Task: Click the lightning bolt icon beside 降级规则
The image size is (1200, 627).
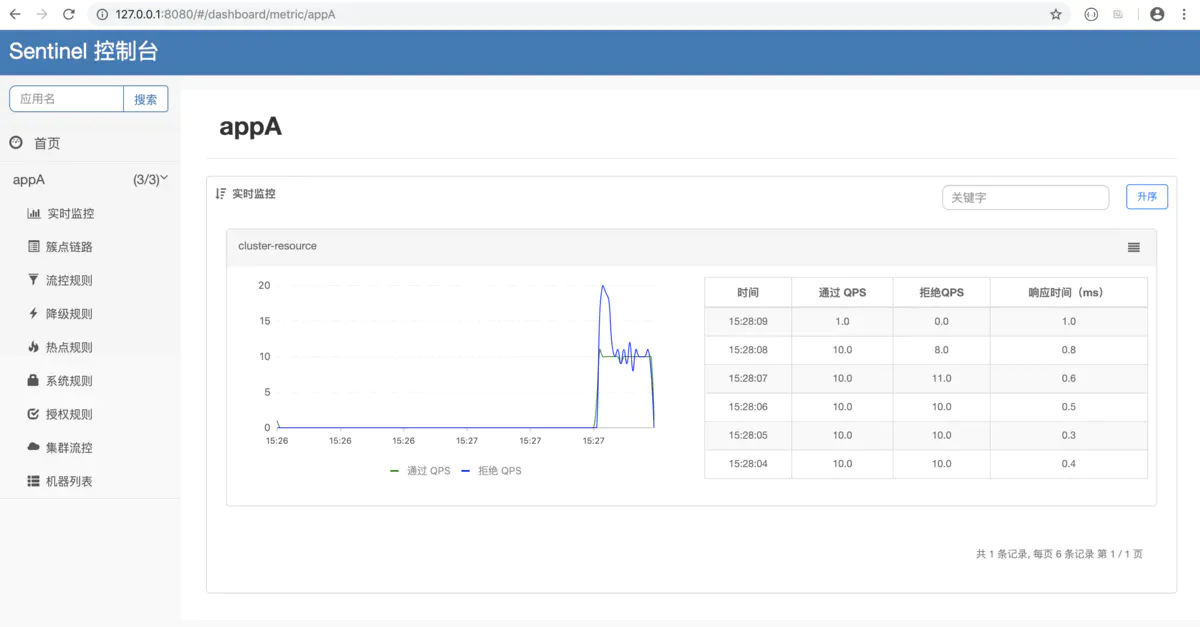Action: (x=34, y=313)
